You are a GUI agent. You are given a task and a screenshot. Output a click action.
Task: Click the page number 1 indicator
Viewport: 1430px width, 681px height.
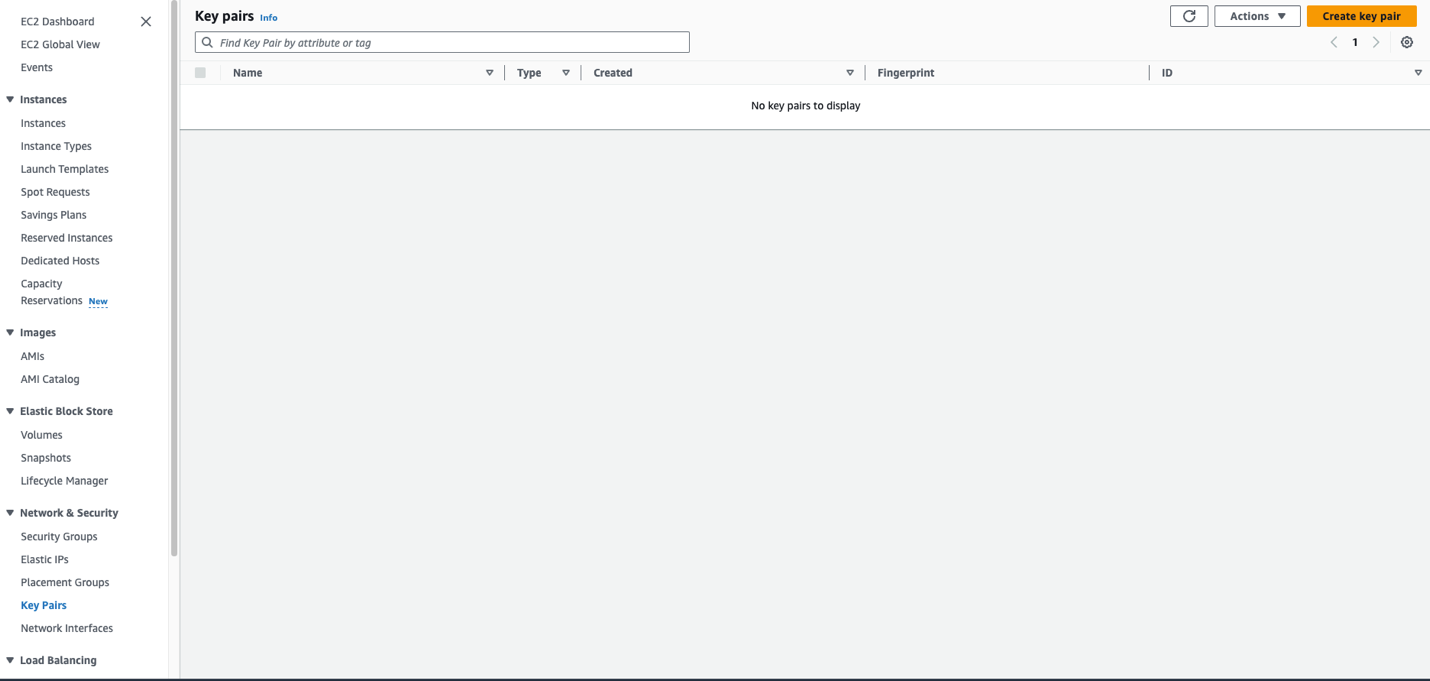[1355, 42]
